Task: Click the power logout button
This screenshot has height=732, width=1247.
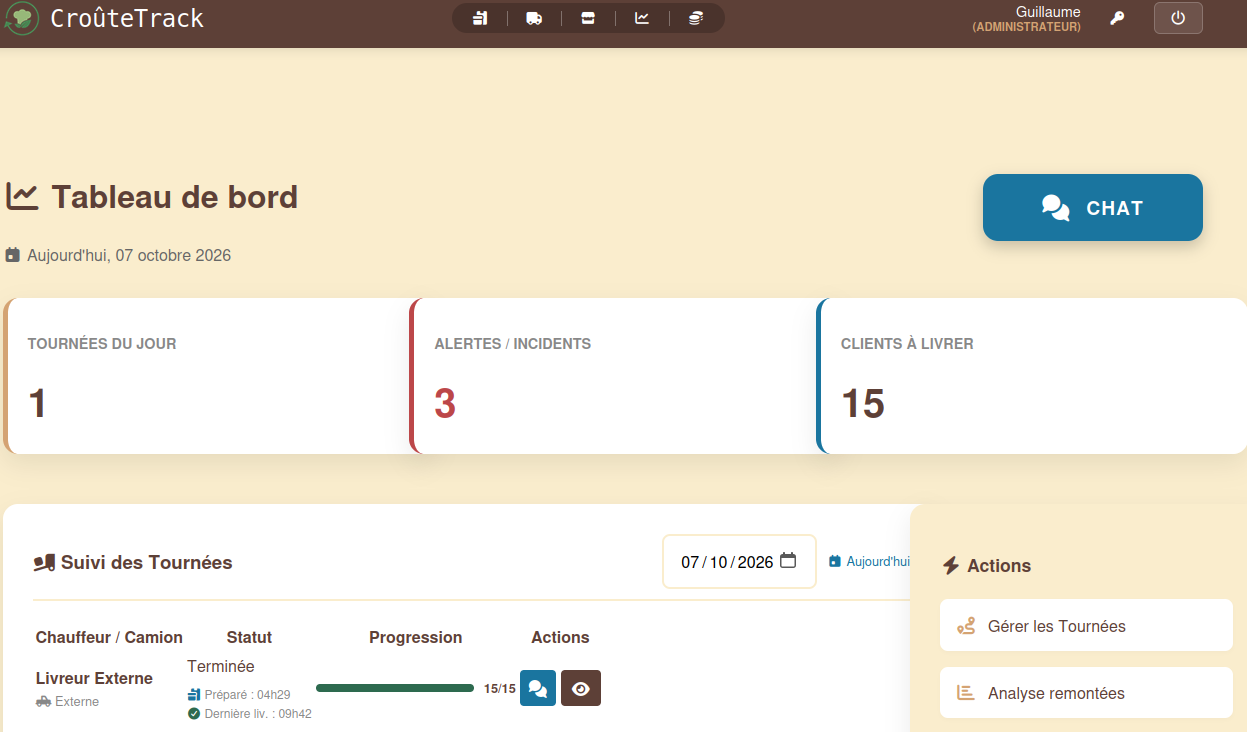Action: click(x=1178, y=18)
